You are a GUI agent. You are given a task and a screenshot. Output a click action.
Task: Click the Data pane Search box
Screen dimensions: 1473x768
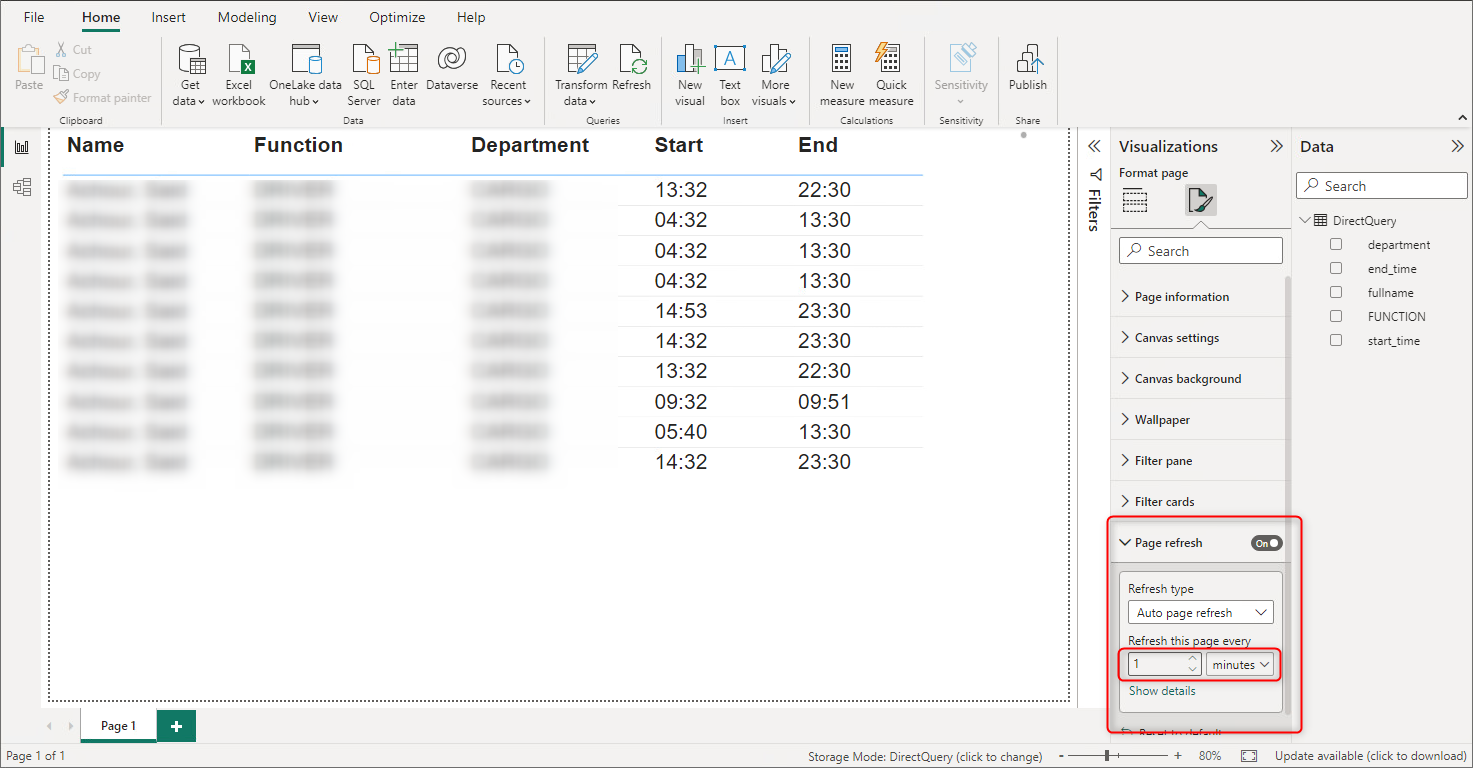coord(1382,186)
